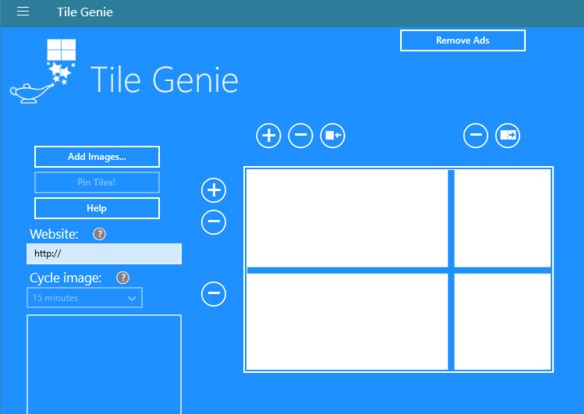The height and width of the screenshot is (414, 584).
Task: Remove a row with upper side minus icon
Action: click(x=213, y=222)
